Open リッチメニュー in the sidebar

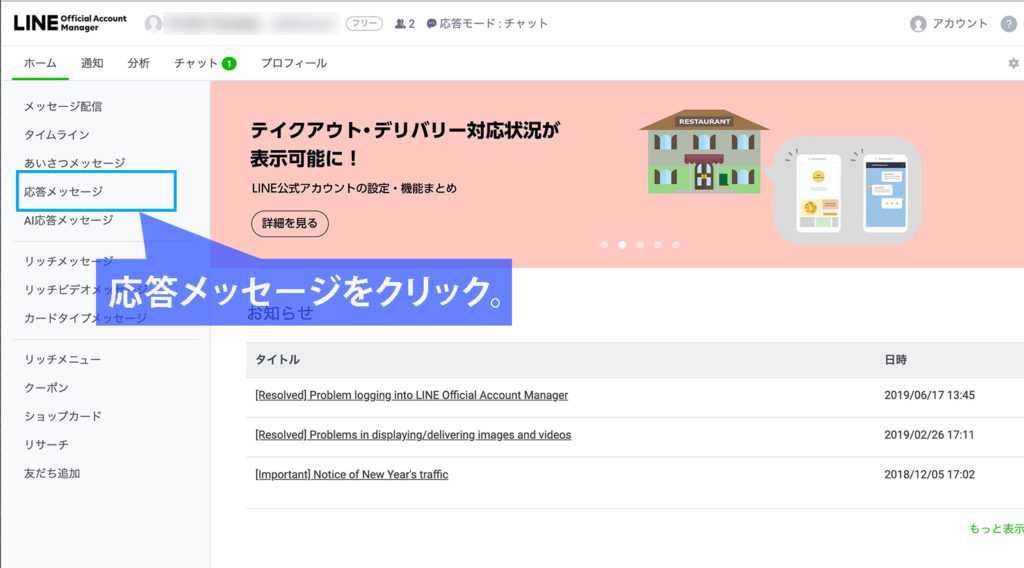click(x=63, y=359)
